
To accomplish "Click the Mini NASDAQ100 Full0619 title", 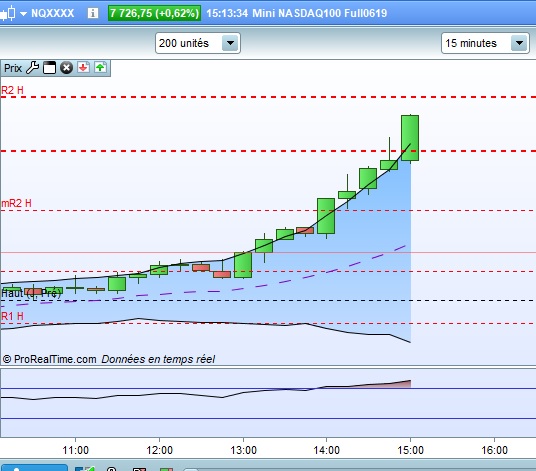I will [x=320, y=13].
